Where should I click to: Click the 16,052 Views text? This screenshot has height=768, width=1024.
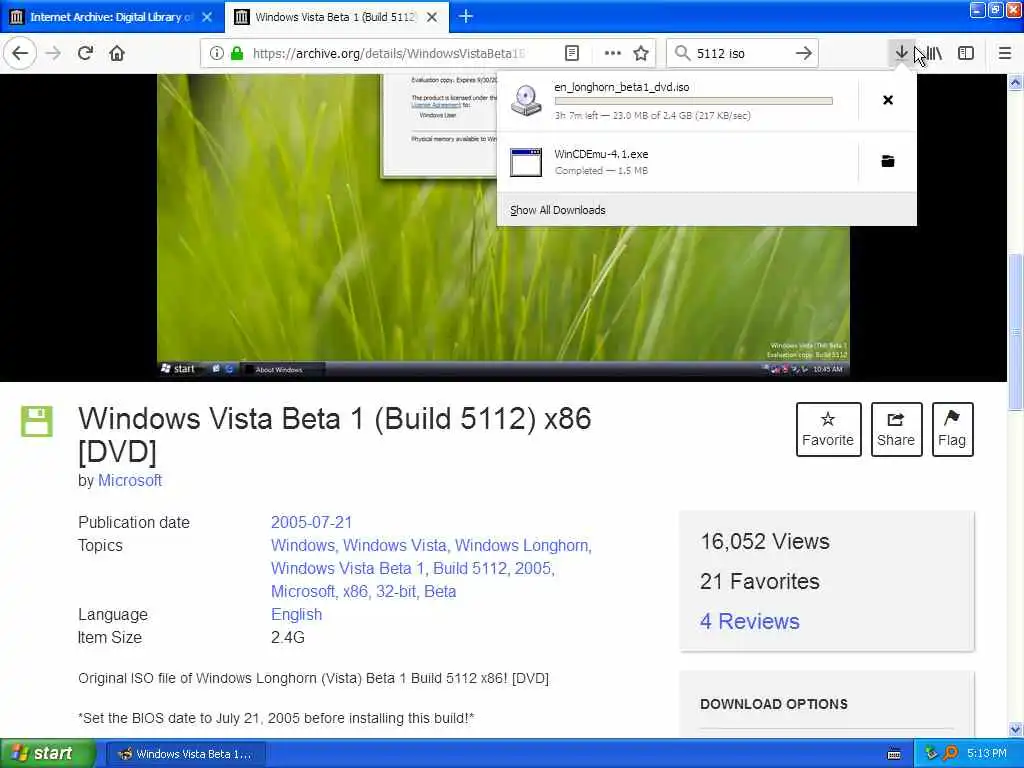pyautogui.click(x=765, y=541)
